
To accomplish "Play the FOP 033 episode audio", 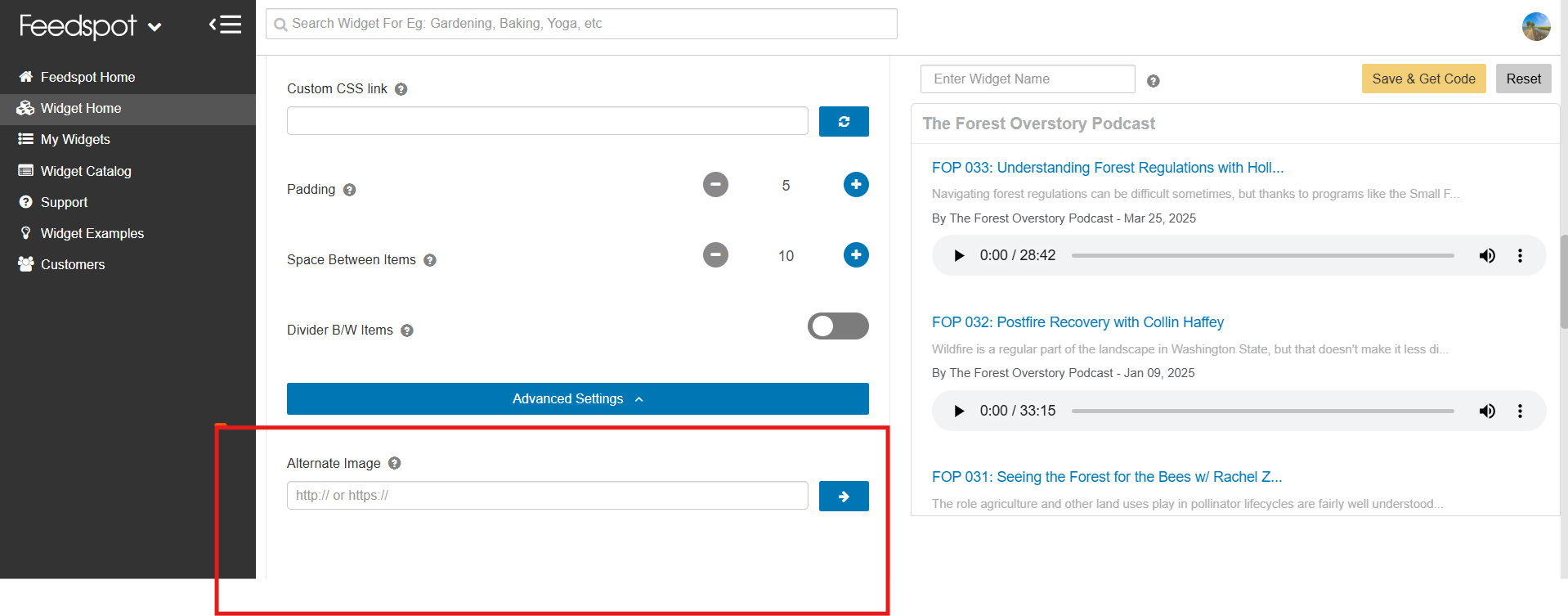I will click(x=959, y=255).
